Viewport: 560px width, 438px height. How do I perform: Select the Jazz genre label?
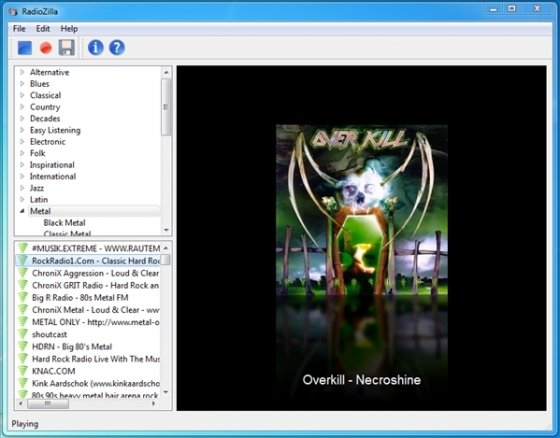(37, 188)
